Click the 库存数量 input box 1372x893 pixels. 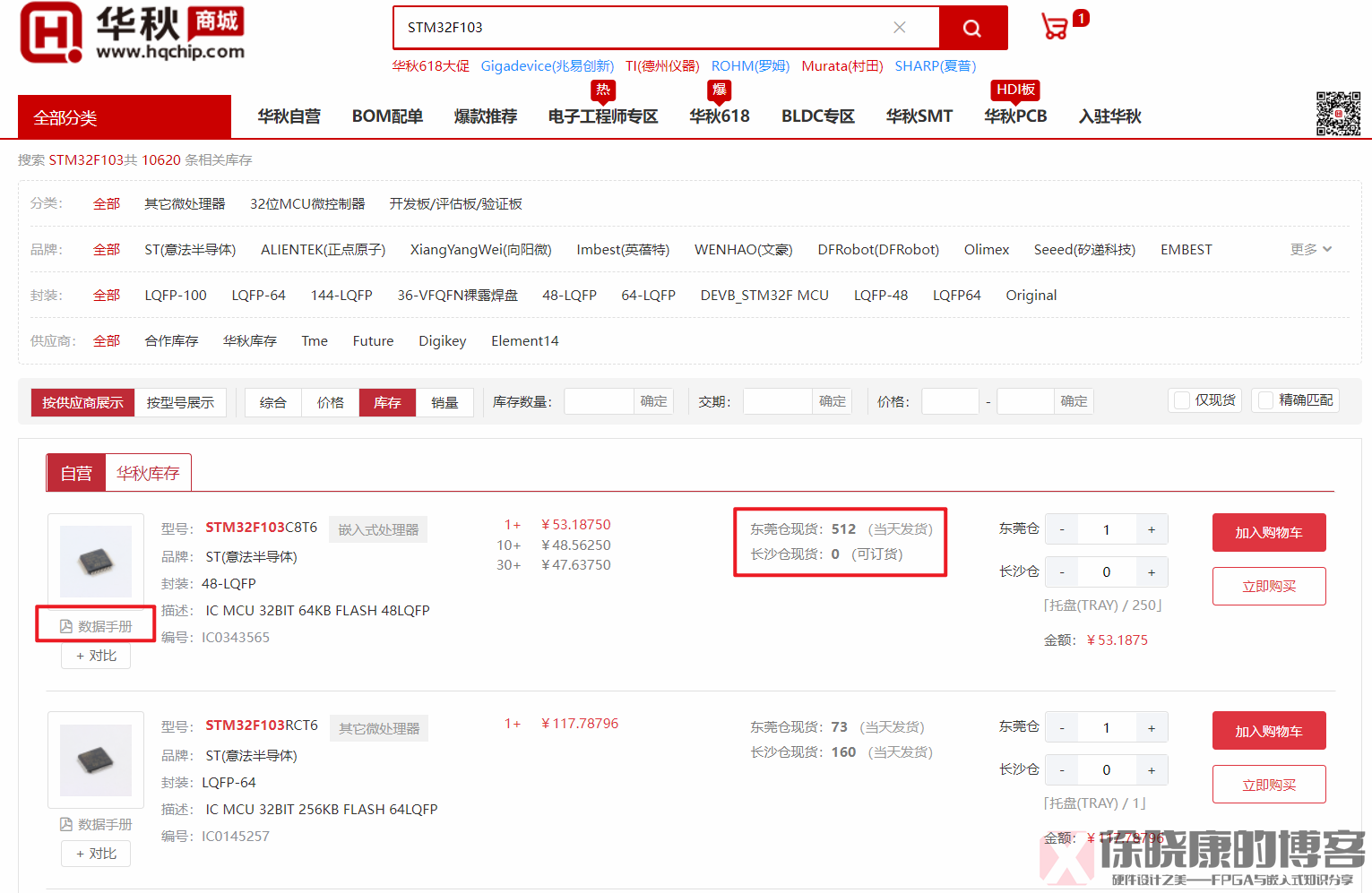[600, 401]
